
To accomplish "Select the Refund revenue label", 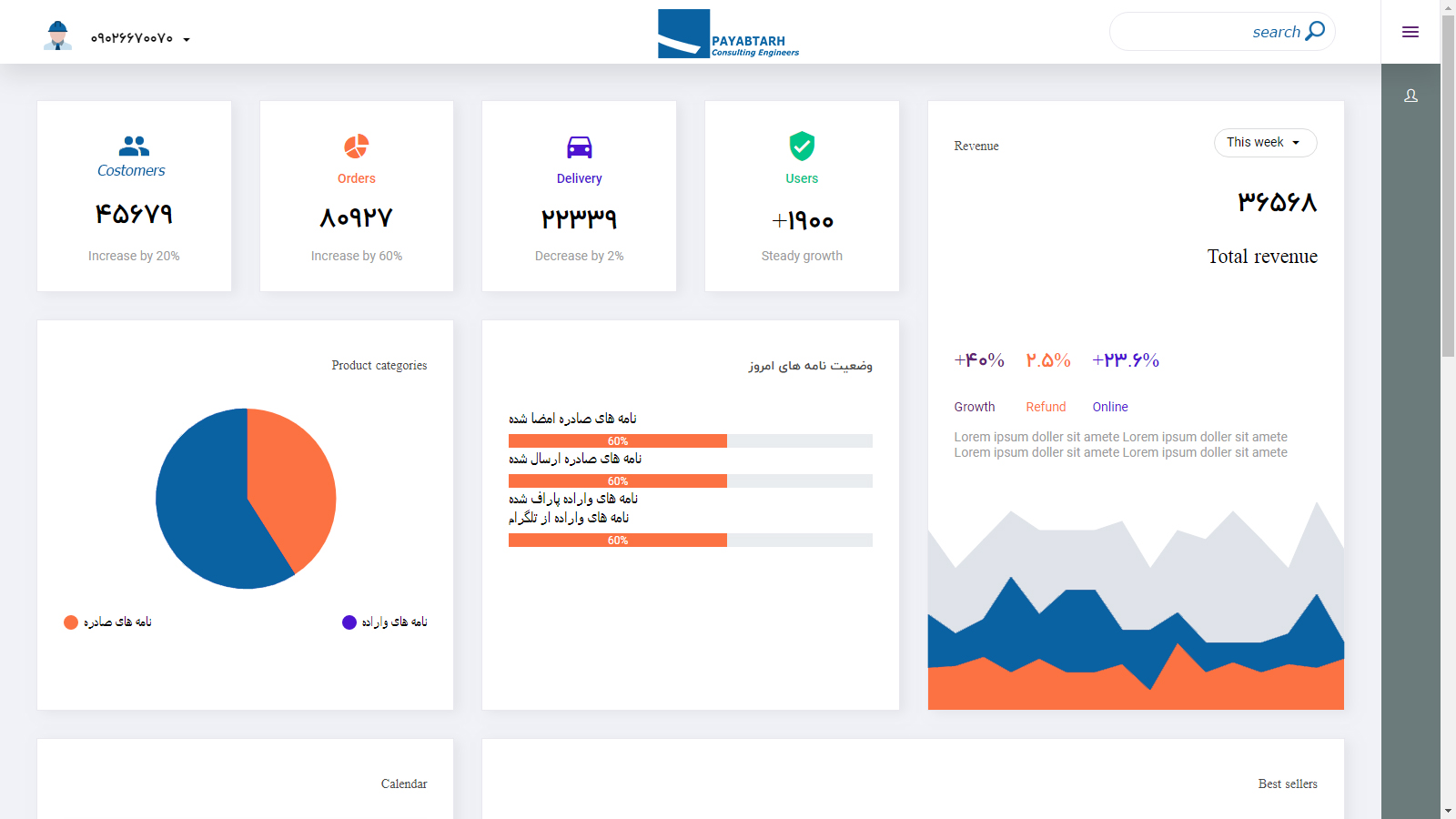I will point(1046,407).
